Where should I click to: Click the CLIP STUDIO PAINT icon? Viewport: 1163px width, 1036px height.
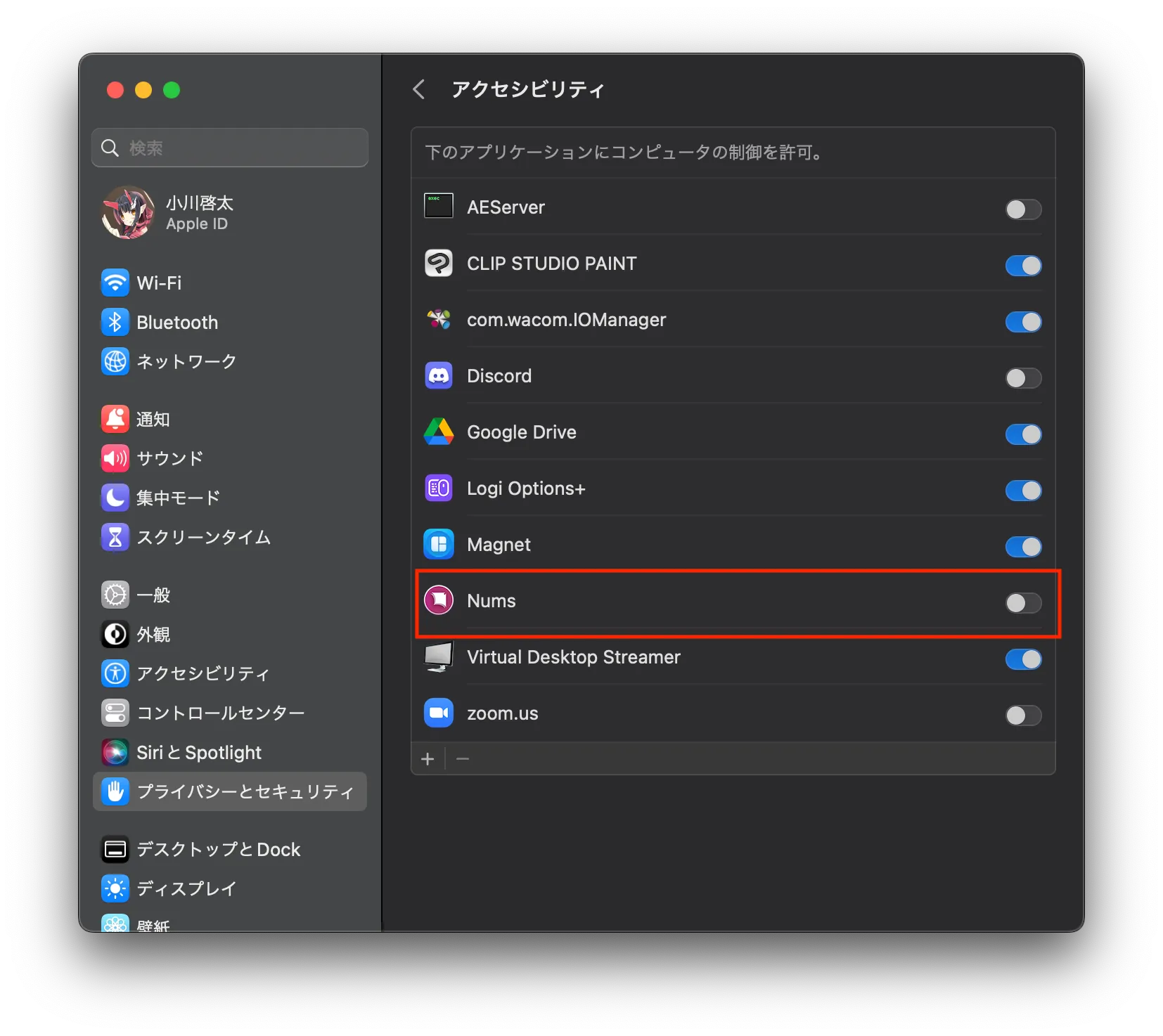coord(439,264)
